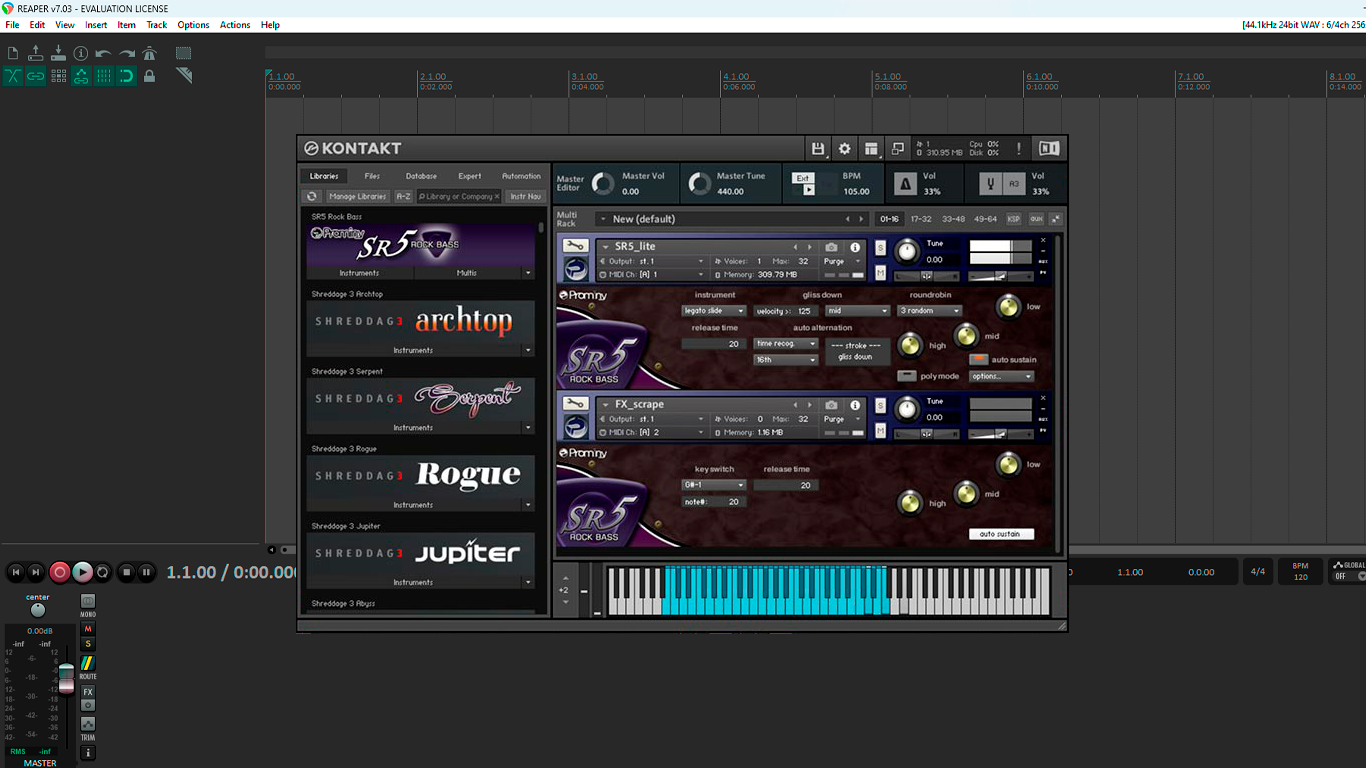This screenshot has height=768, width=1366.
Task: Click the Undo arrow icon
Action: (x=104, y=53)
